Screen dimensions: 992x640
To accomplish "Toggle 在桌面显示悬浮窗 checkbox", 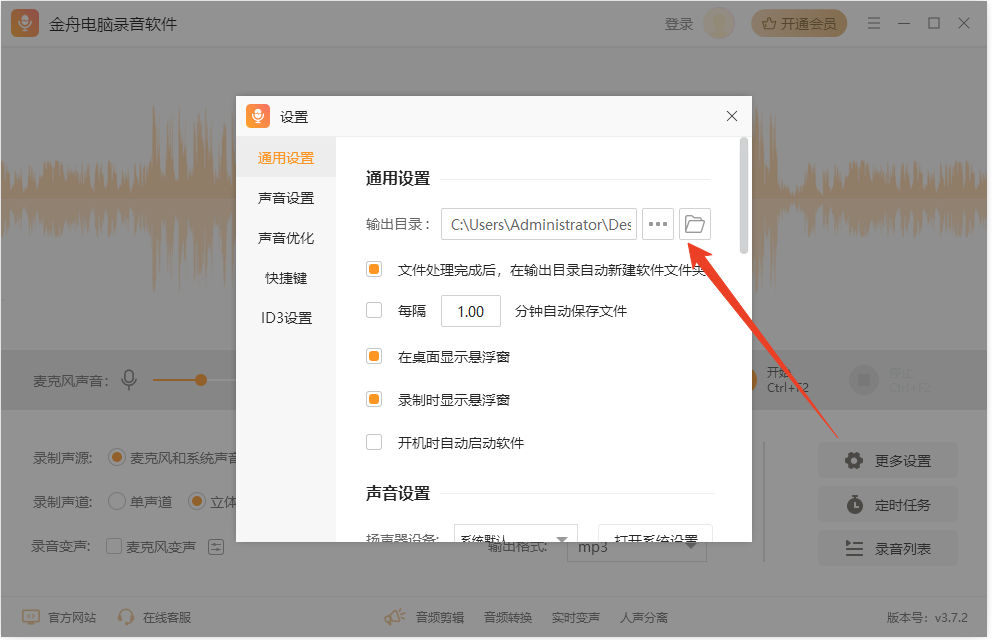I will [374, 356].
